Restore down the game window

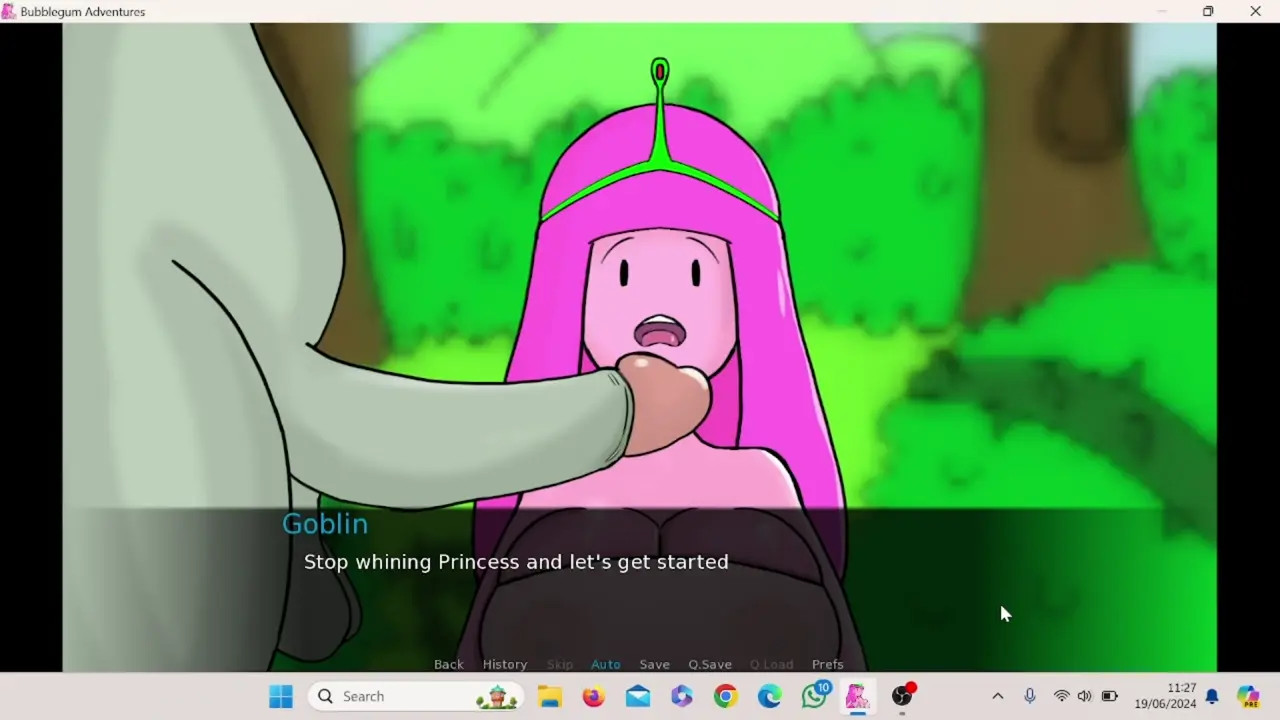[x=1208, y=11]
